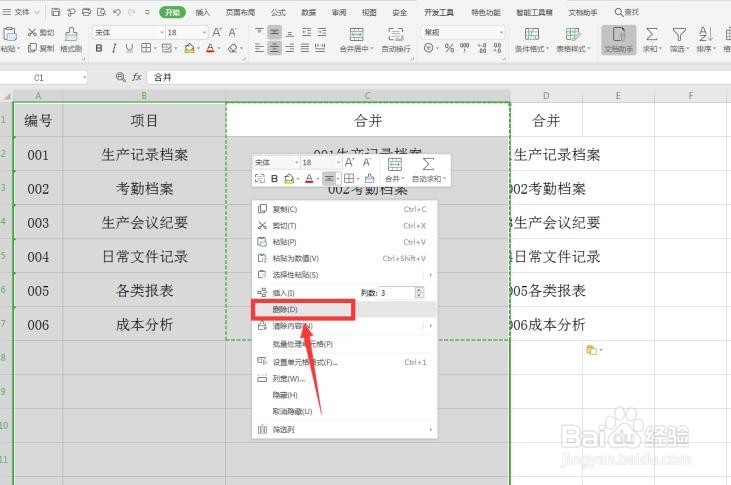The image size is (731, 485).
Task: Click the Undo arrow icon
Action: pyautogui.click(x=117, y=12)
